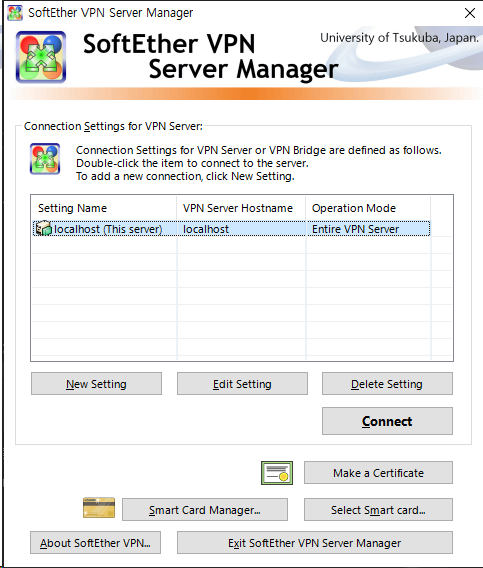Click Edit Setting button

pos(242,384)
